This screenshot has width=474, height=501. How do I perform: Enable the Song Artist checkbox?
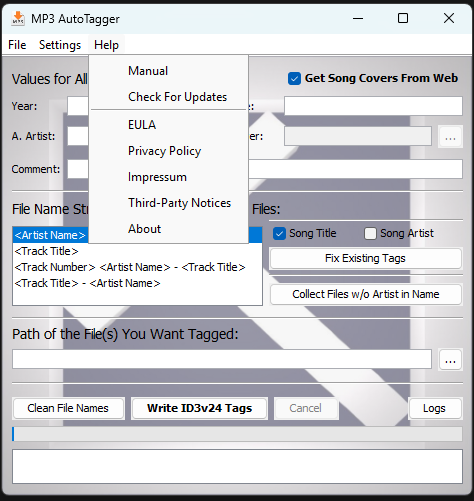[x=370, y=233]
